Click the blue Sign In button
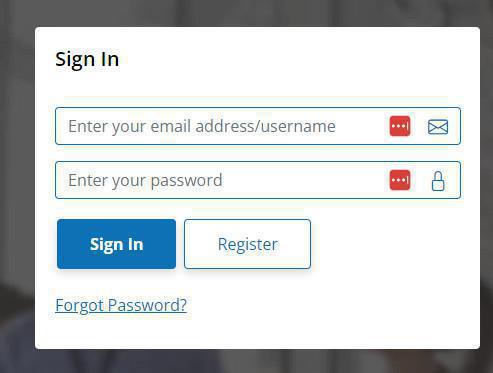This screenshot has height=373, width=493. [x=116, y=244]
